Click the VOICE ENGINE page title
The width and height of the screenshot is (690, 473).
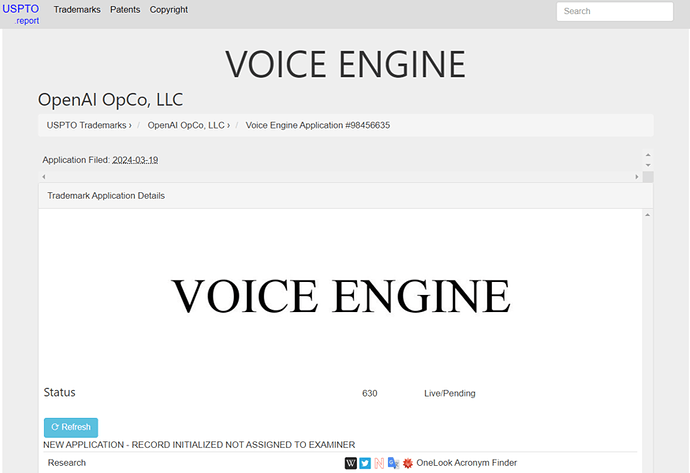[x=345, y=64]
